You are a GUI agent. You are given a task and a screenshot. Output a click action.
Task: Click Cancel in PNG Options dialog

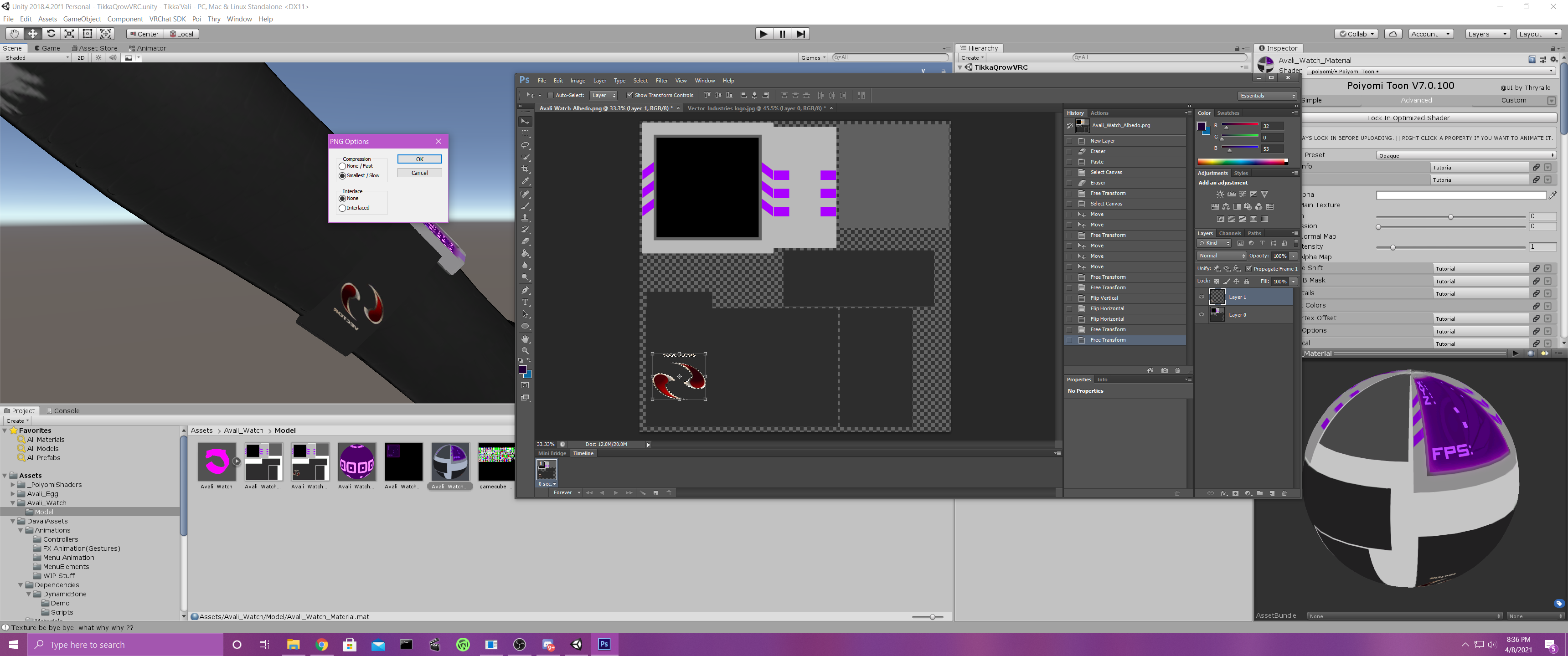coord(419,173)
